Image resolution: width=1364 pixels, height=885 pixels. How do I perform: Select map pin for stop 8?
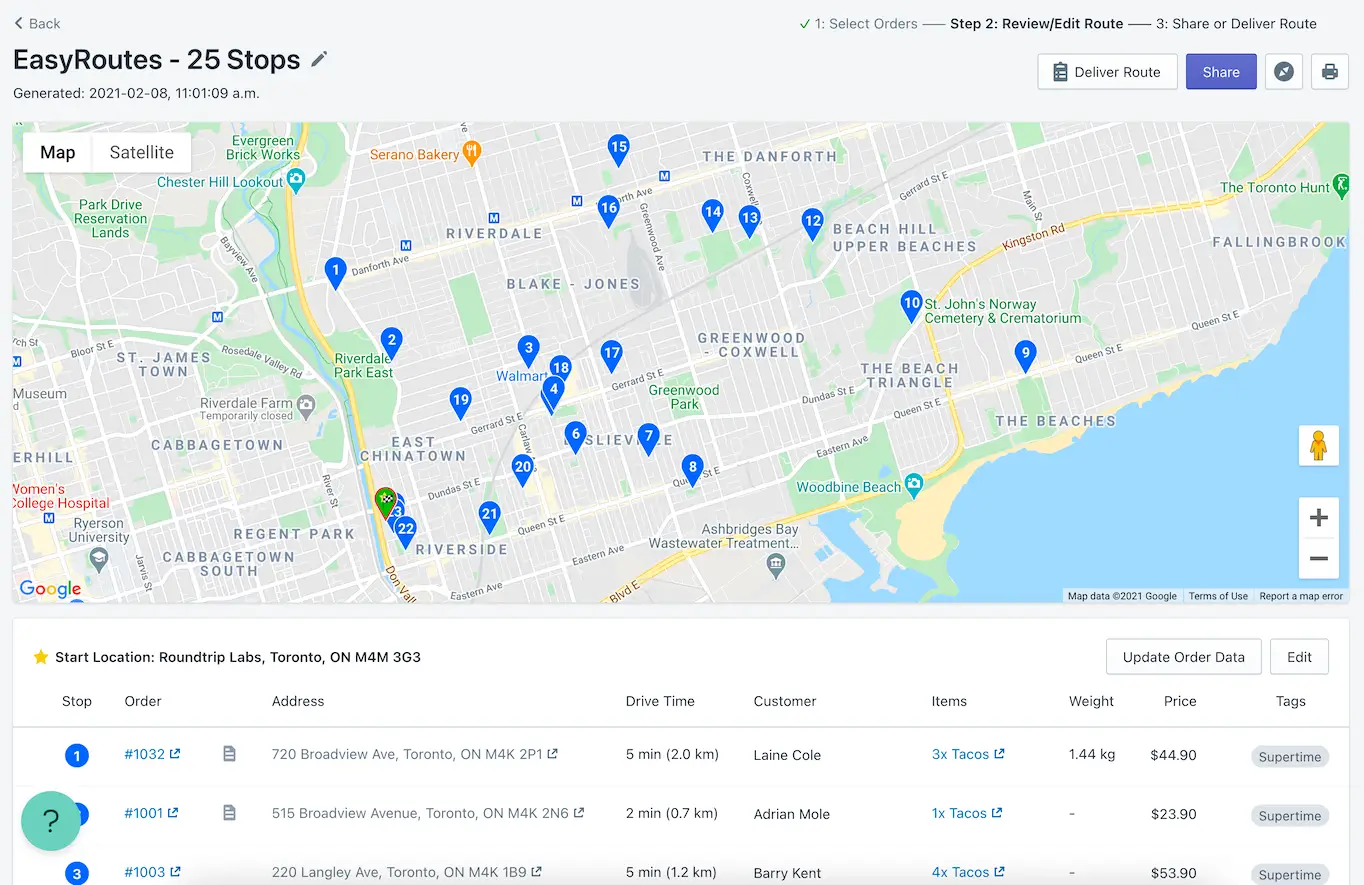(691, 470)
